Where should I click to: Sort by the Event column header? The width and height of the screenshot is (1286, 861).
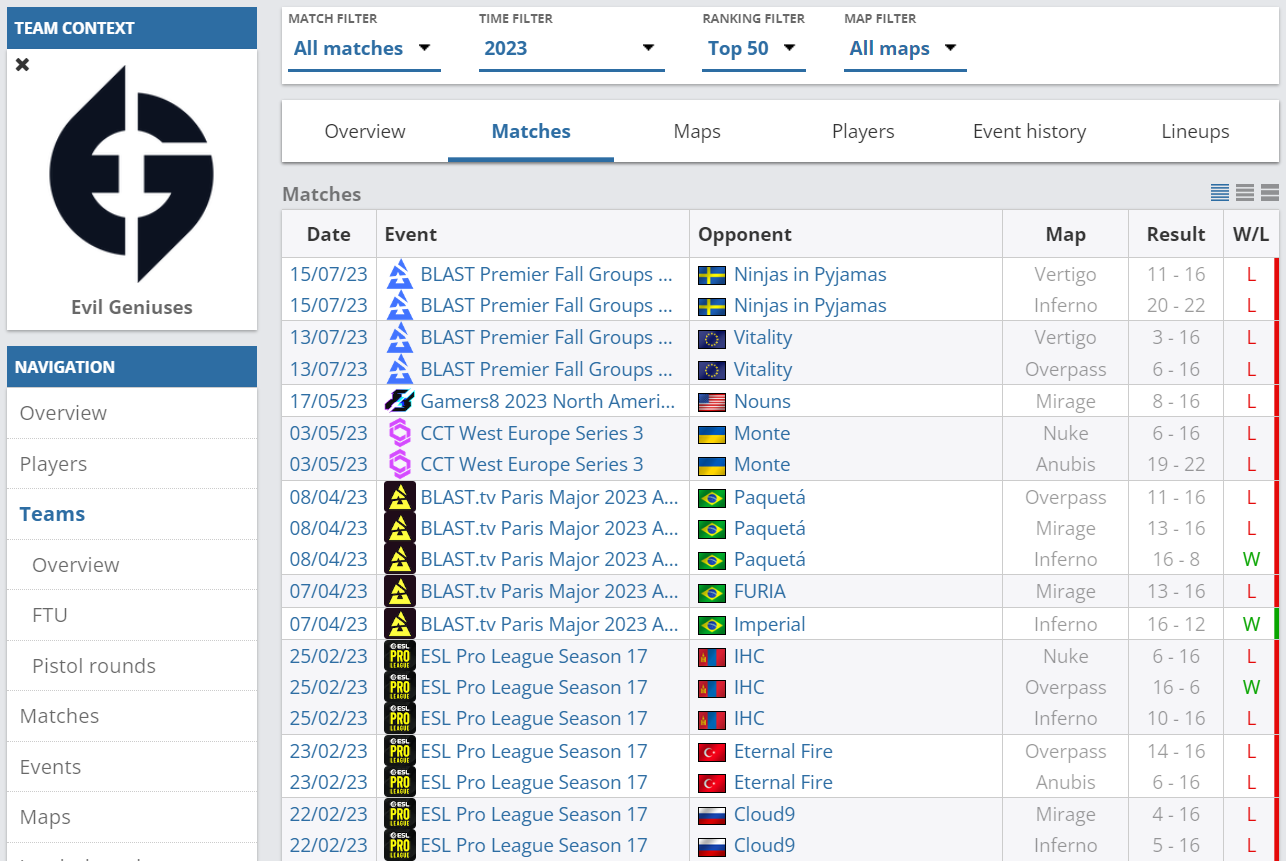pyautogui.click(x=533, y=234)
